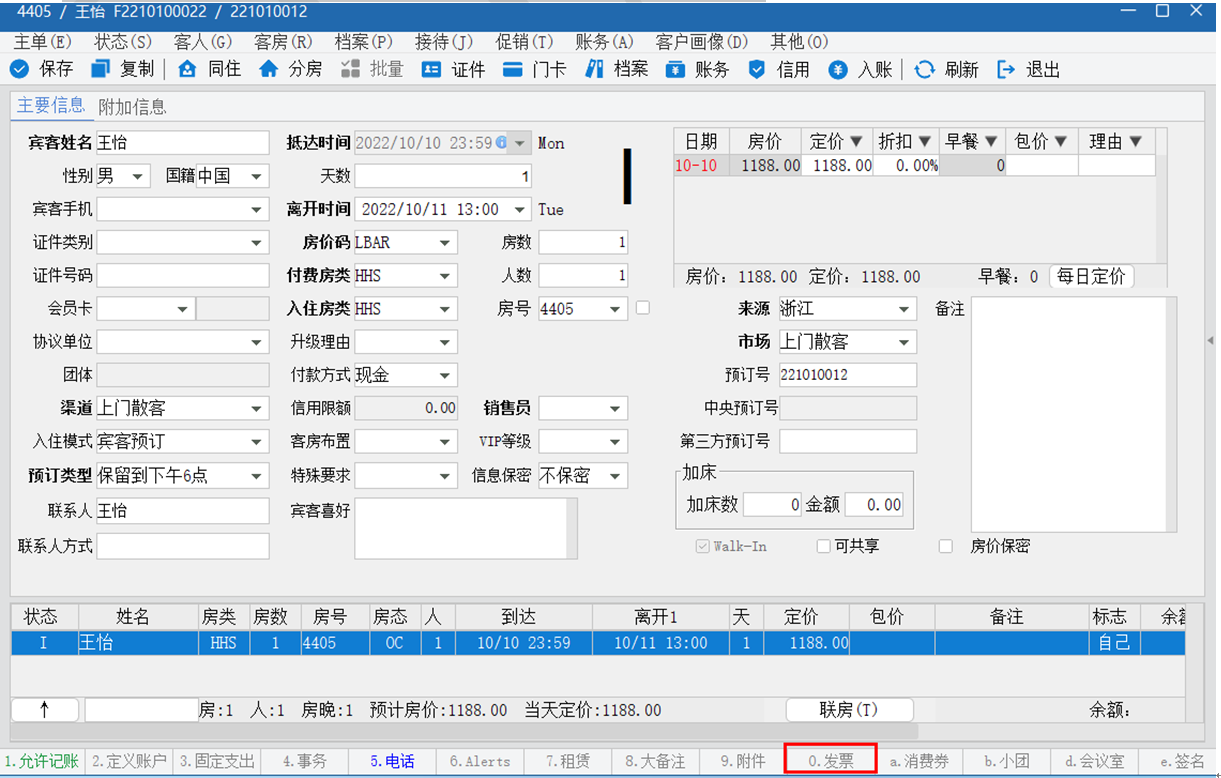Click the 第三方预订号 input field
Viewport: 1221px width, 778px height.
tap(848, 441)
